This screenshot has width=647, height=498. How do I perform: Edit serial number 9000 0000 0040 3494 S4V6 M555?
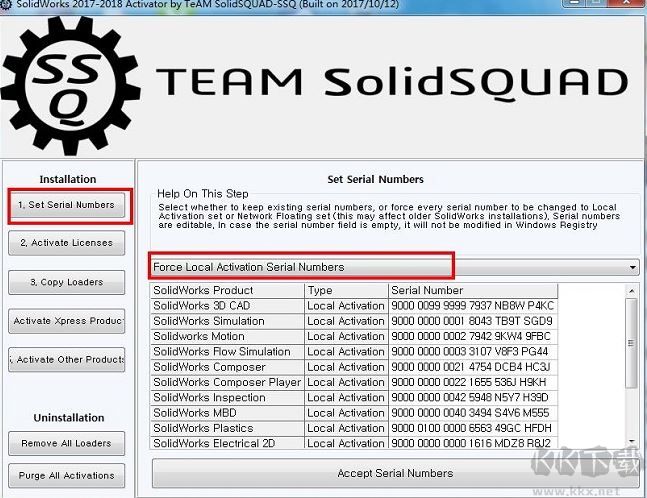pos(473,413)
